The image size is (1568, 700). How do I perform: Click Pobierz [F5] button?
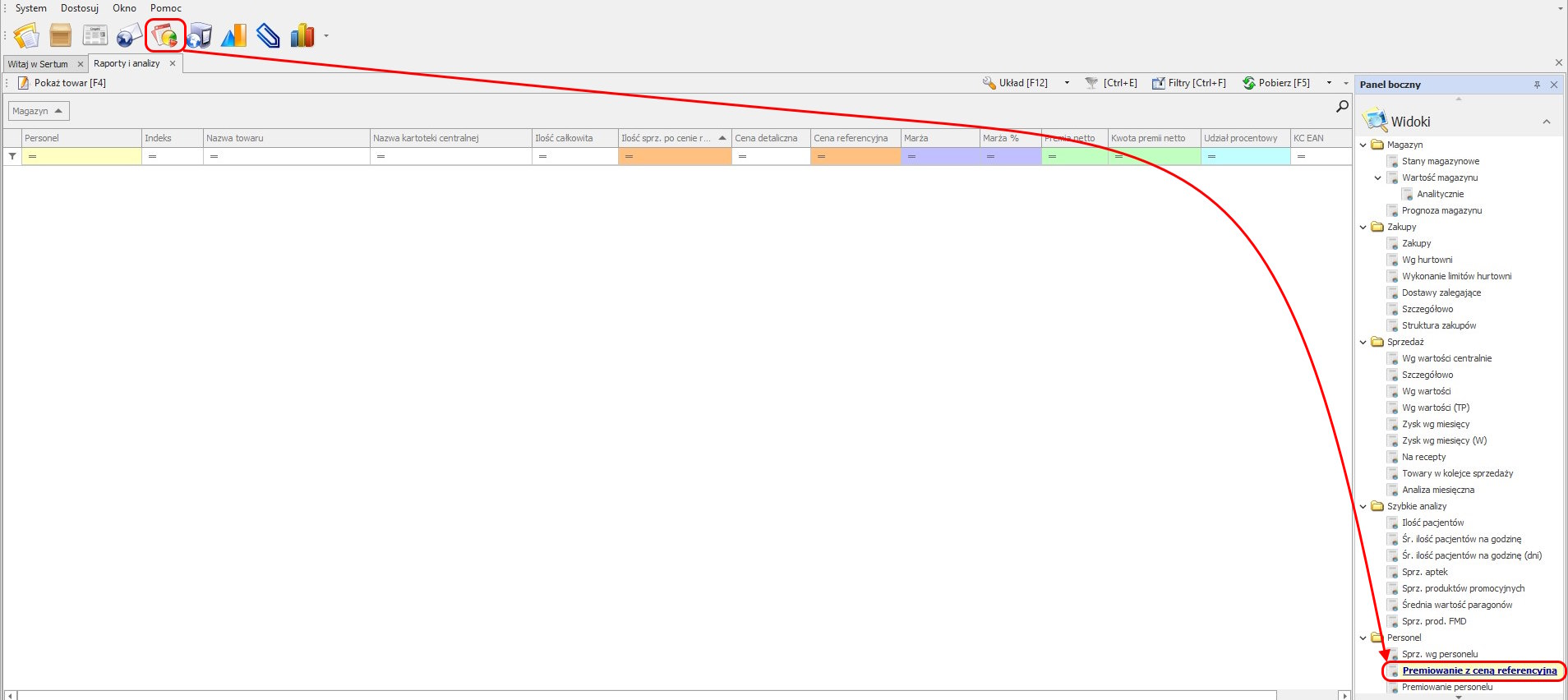click(1276, 83)
